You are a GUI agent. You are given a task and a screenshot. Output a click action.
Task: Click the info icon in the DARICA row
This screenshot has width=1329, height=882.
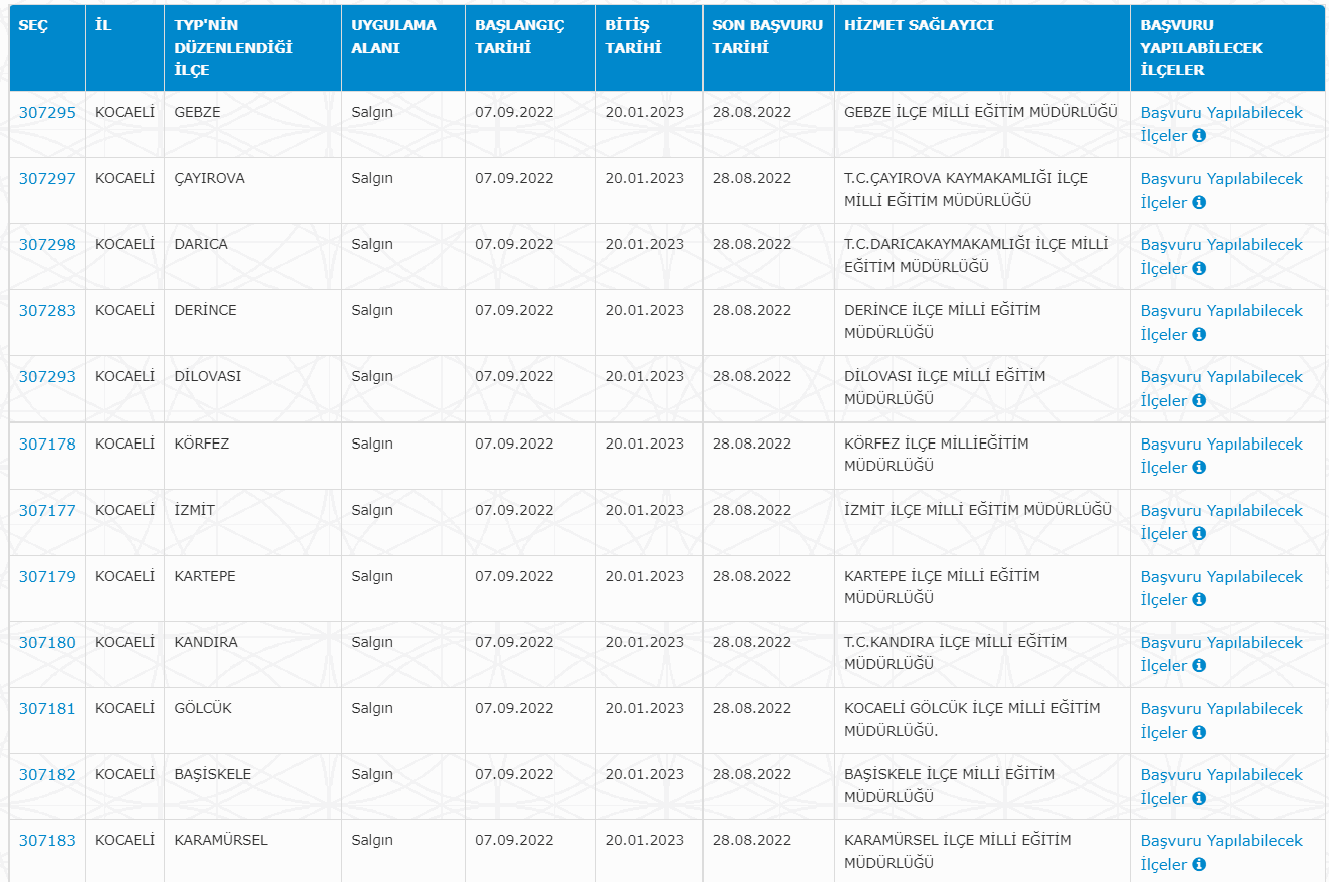1199,268
